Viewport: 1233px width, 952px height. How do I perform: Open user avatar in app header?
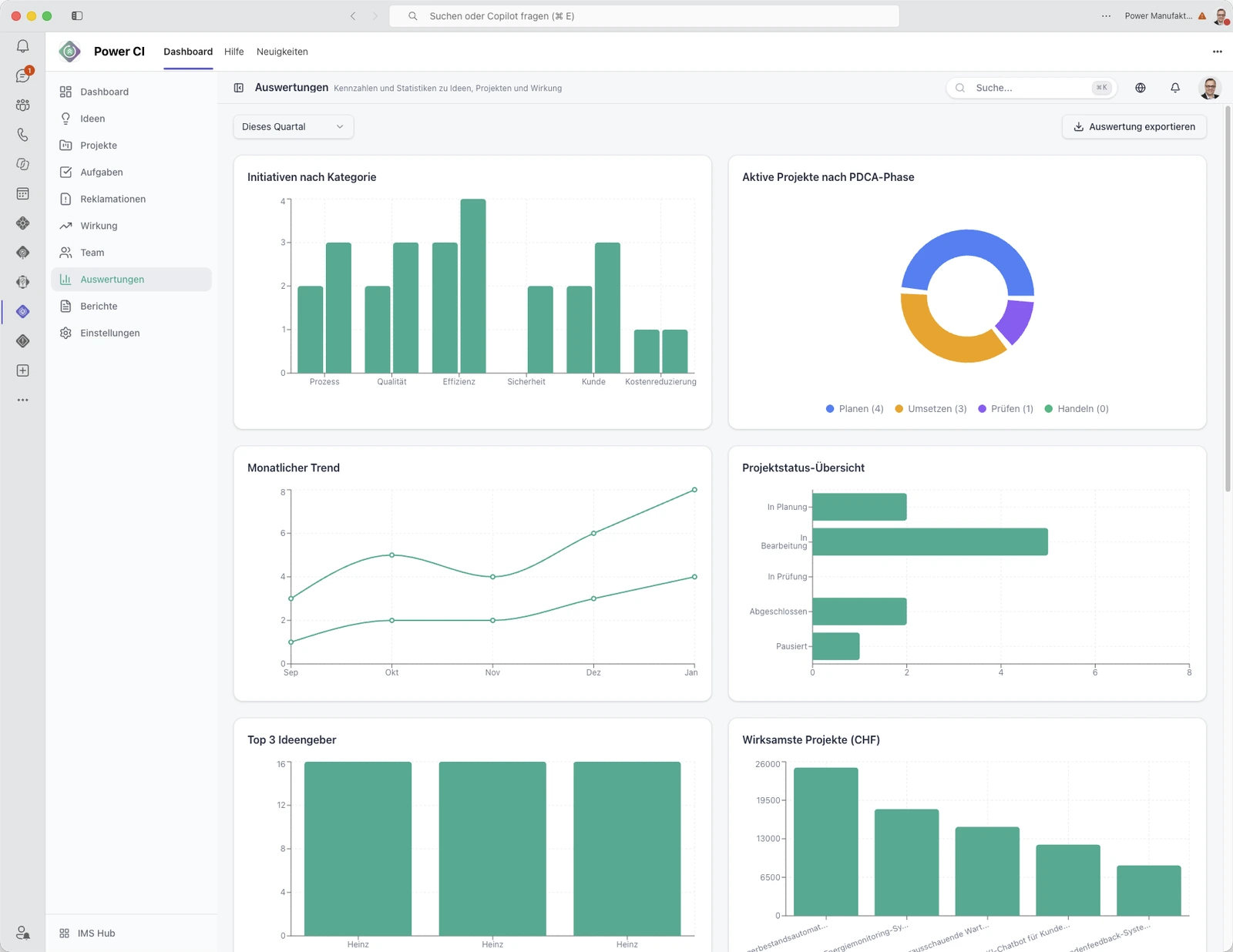coord(1210,88)
